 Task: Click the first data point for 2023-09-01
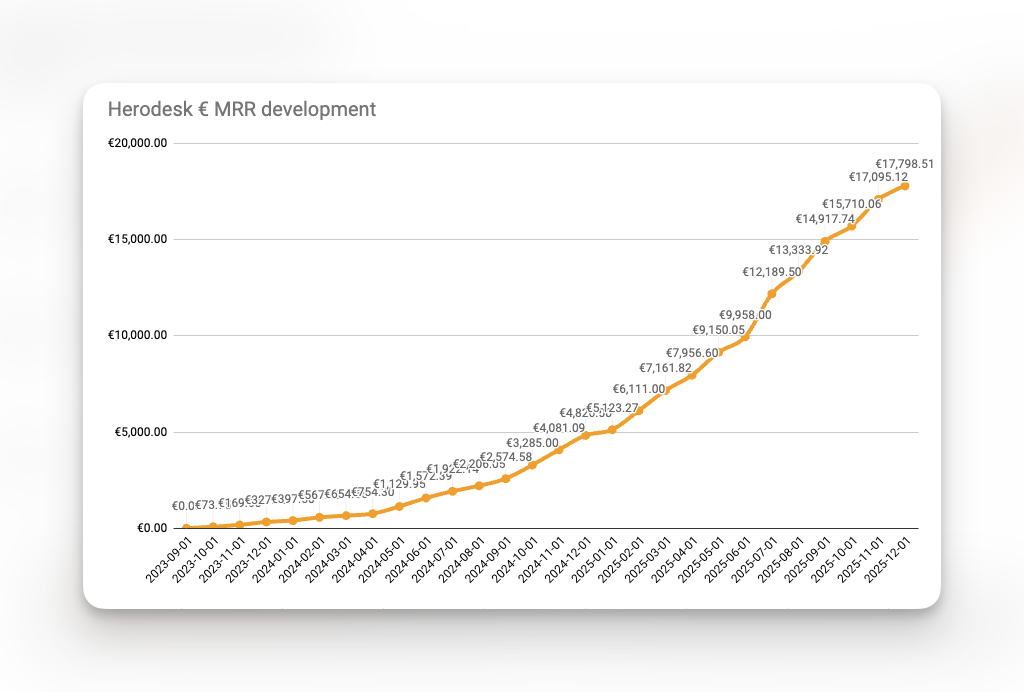[x=186, y=527]
